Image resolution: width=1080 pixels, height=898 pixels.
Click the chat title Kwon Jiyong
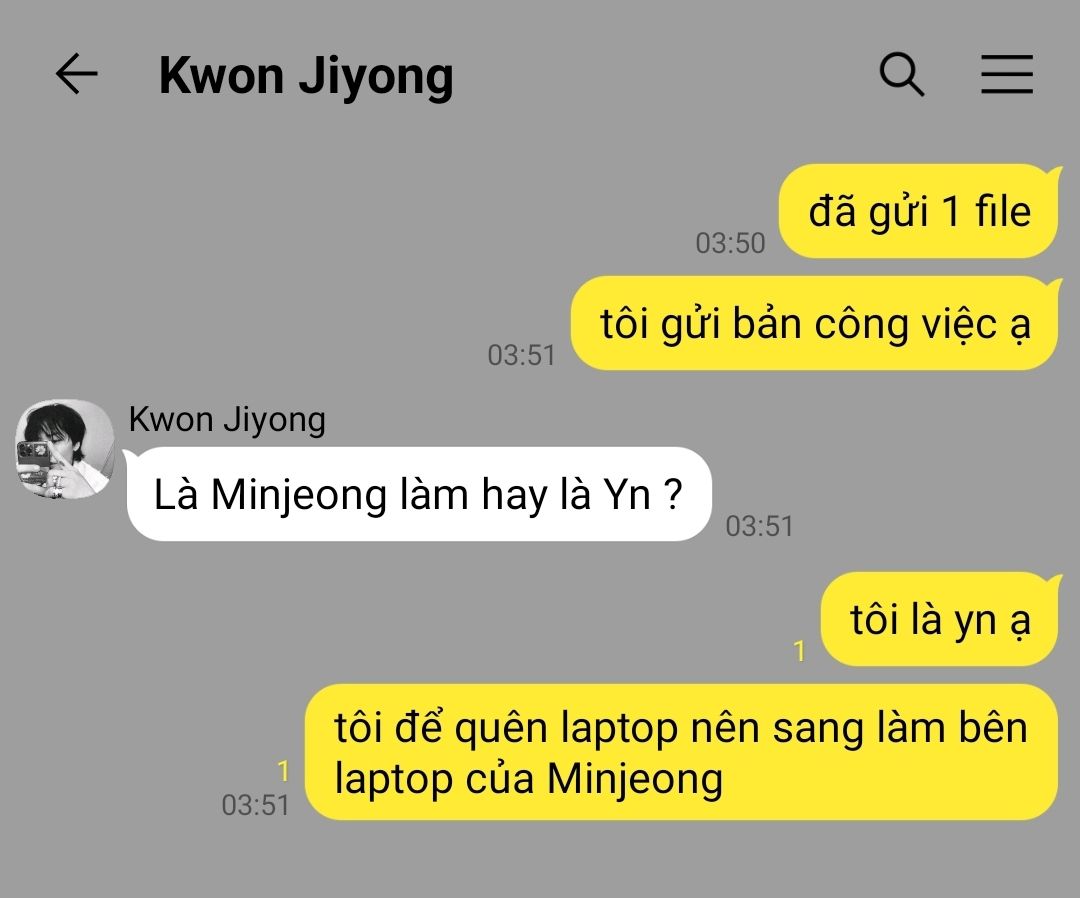[306, 75]
